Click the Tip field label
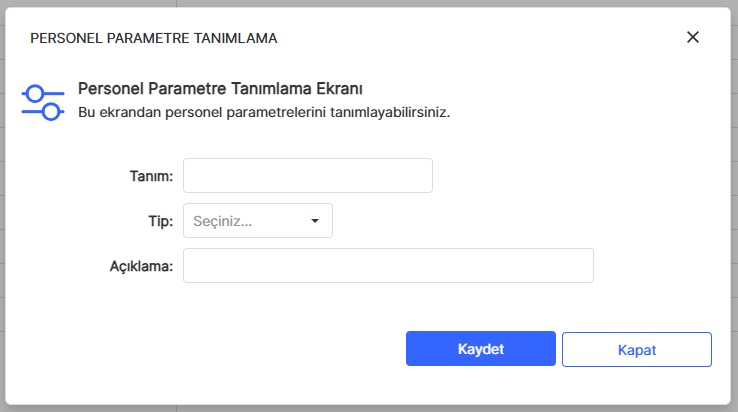Screen dimensions: 738x412 click(x=161, y=221)
